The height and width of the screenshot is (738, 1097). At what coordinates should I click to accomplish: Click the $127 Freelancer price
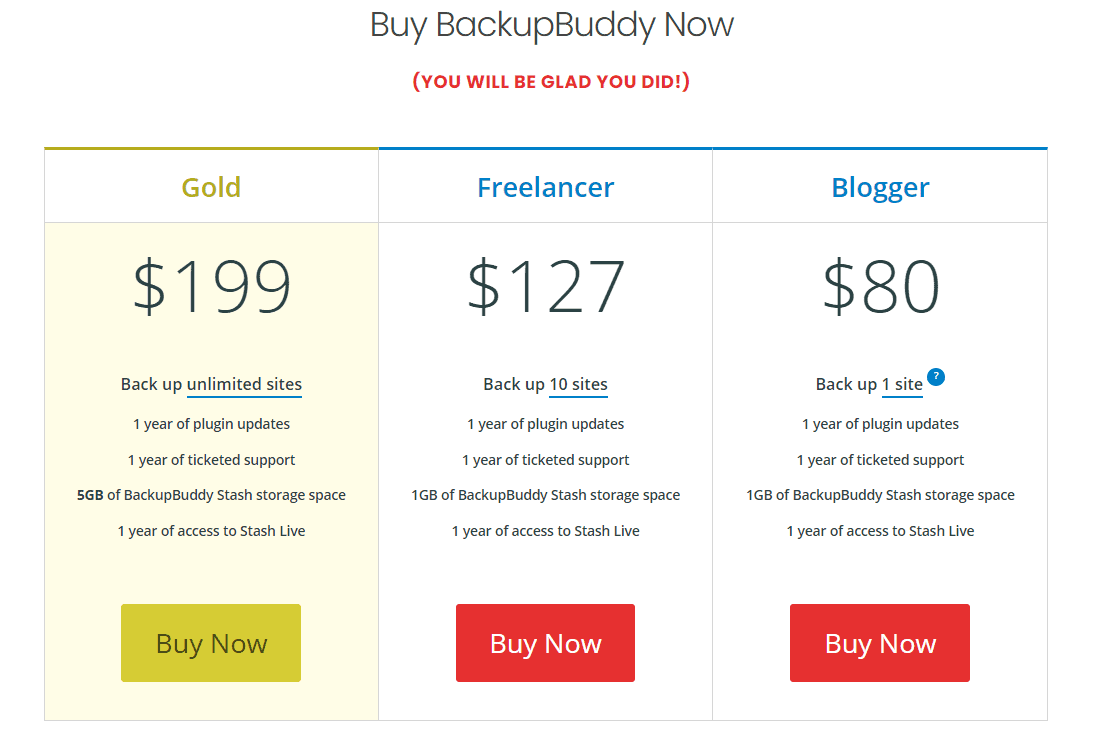coord(546,285)
